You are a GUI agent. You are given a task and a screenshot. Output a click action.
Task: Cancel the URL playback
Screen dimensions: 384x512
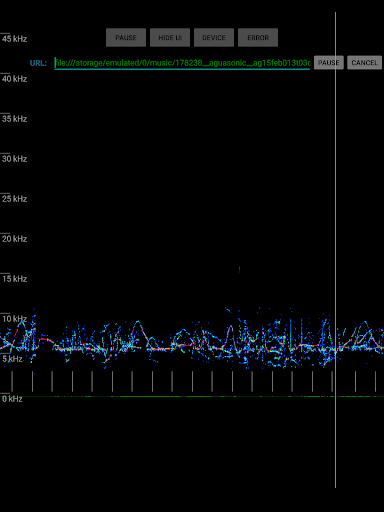364,63
